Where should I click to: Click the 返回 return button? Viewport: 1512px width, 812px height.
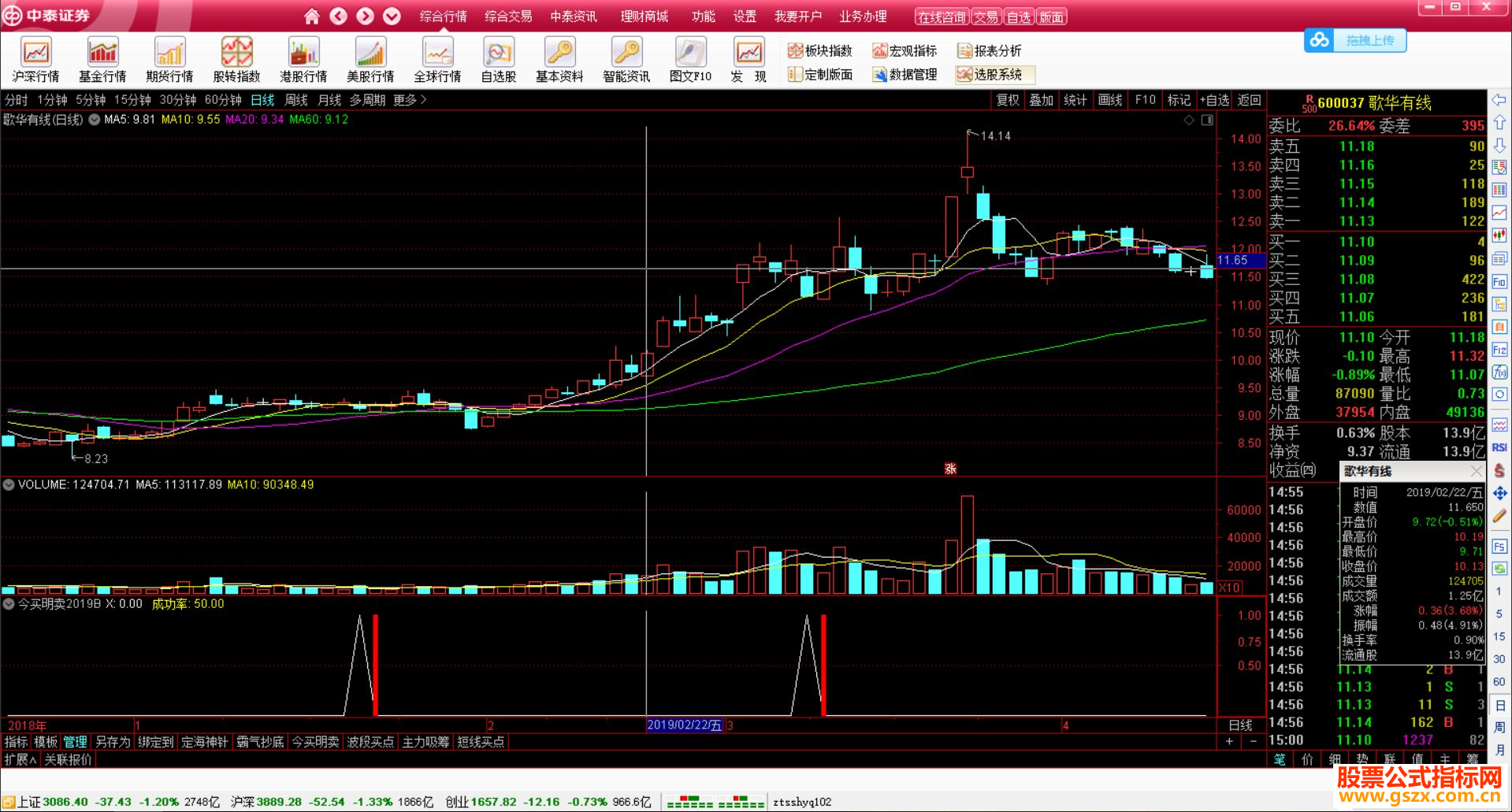click(x=1250, y=100)
